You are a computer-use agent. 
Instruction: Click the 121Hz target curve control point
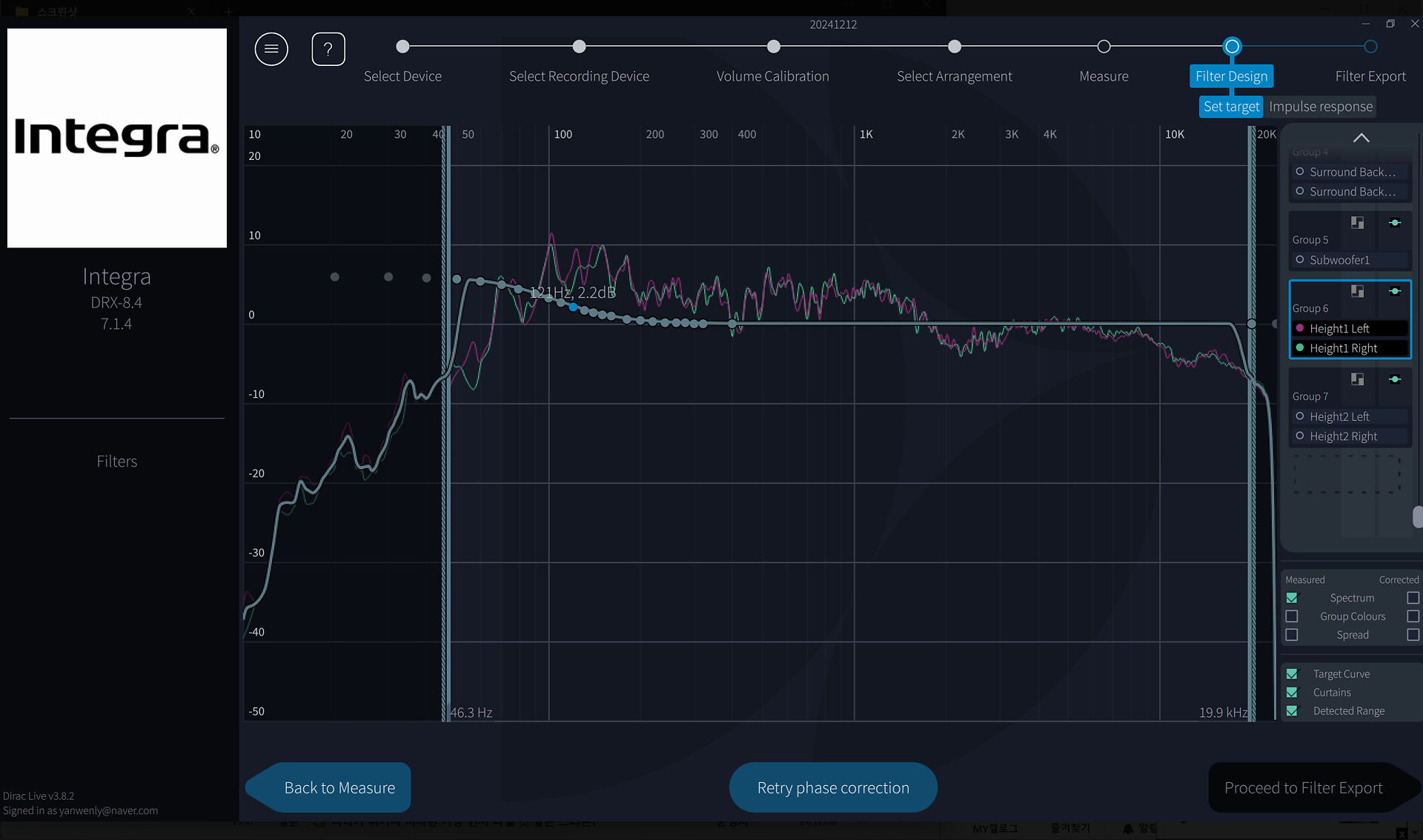[x=573, y=307]
